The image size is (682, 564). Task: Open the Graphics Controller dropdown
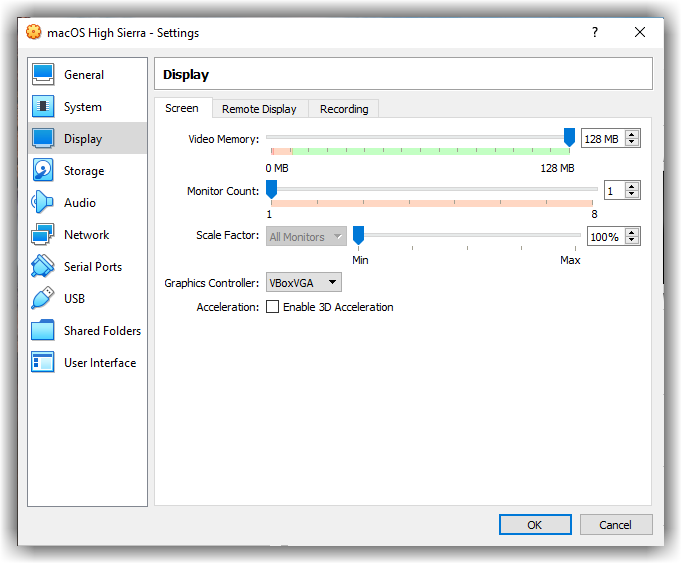pos(303,283)
